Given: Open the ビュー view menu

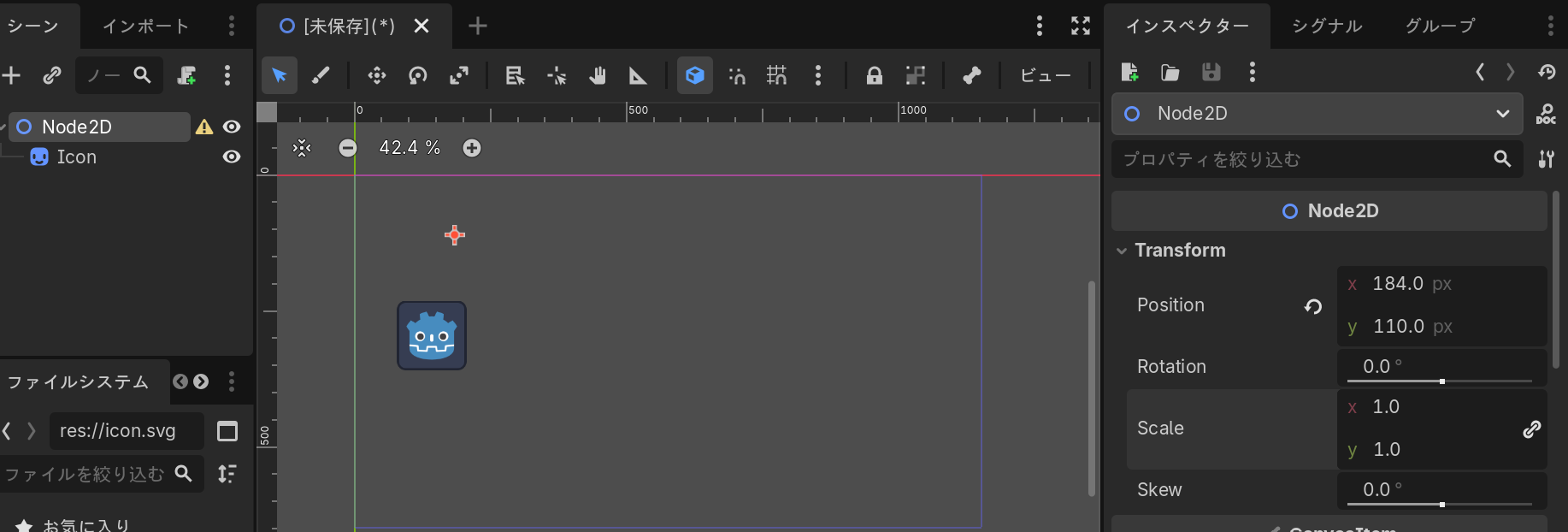Looking at the screenshot, I should [1045, 75].
